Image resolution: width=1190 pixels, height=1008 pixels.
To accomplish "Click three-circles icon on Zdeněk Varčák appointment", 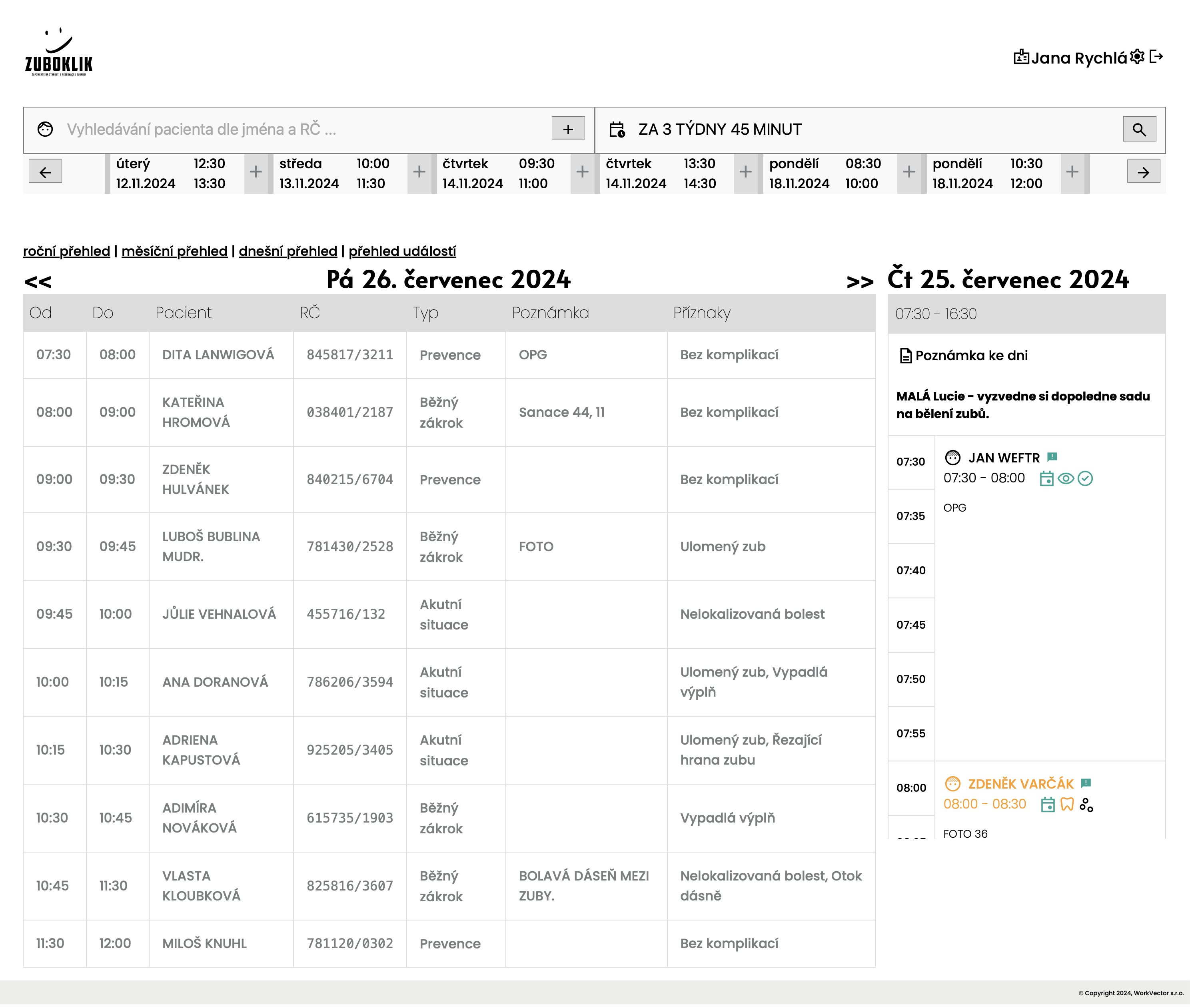I will pyautogui.click(x=1086, y=805).
